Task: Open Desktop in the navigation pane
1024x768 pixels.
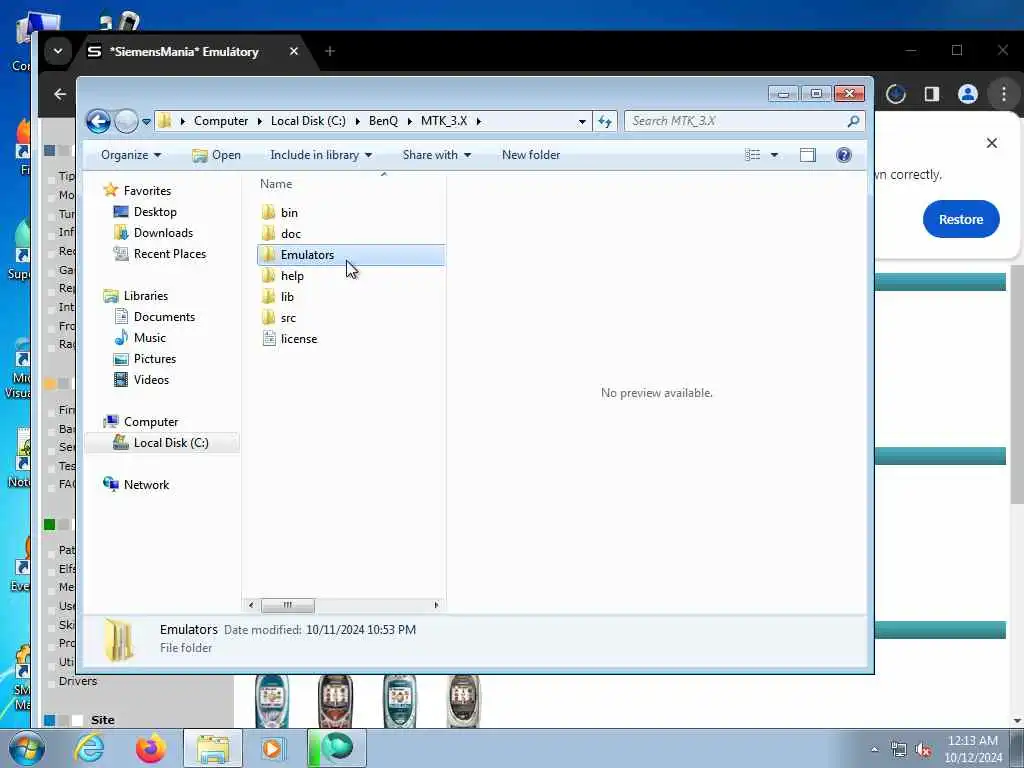Action: (x=155, y=212)
